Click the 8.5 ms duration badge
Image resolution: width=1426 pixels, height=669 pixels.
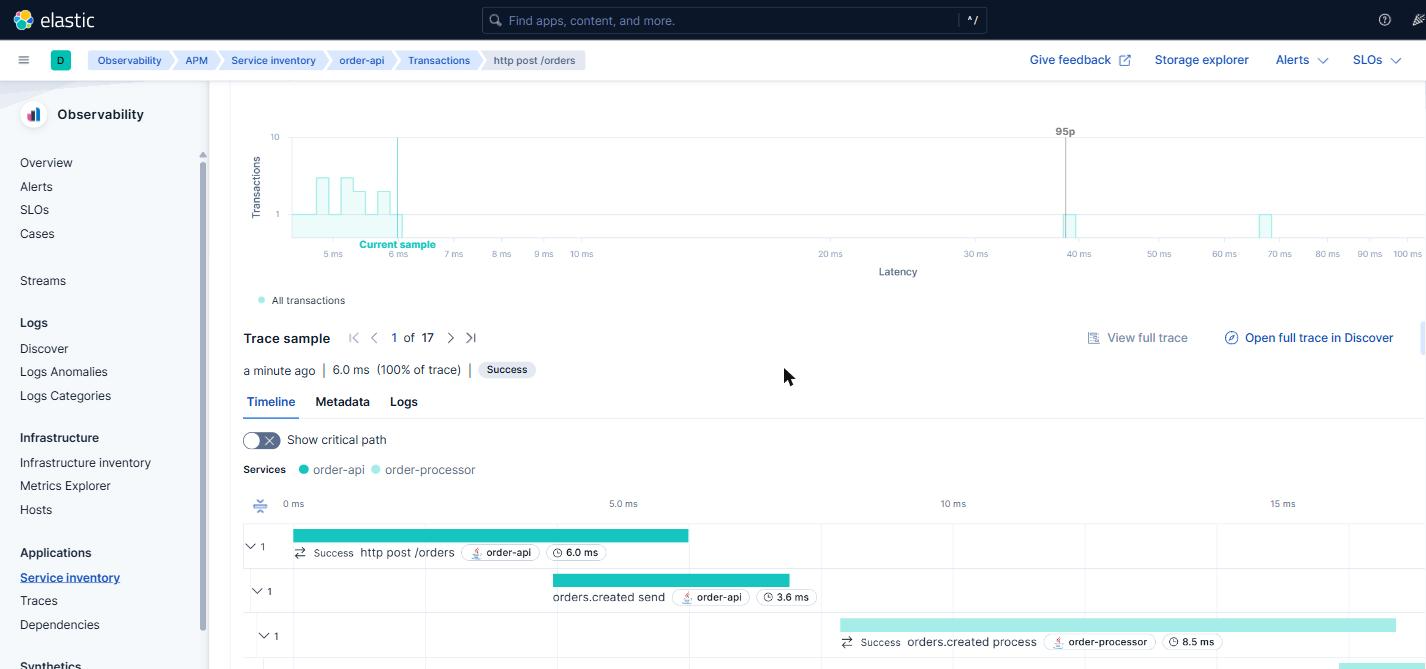[1192, 642]
